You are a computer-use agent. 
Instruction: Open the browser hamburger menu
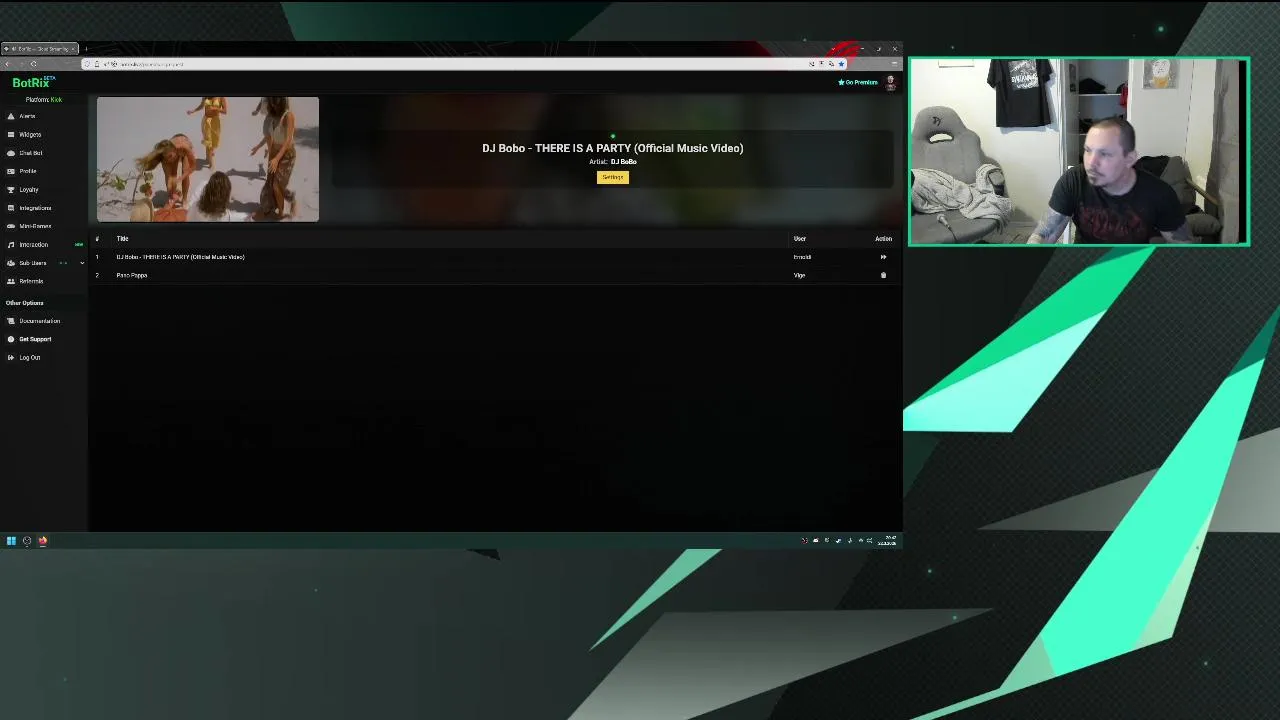click(x=894, y=64)
